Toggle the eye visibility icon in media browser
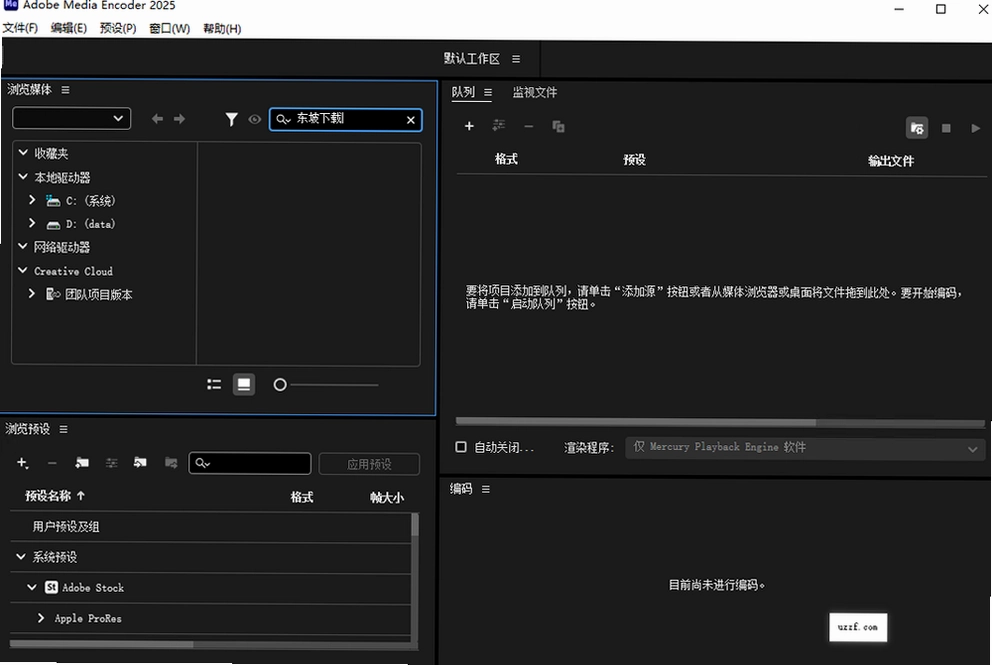 255,119
